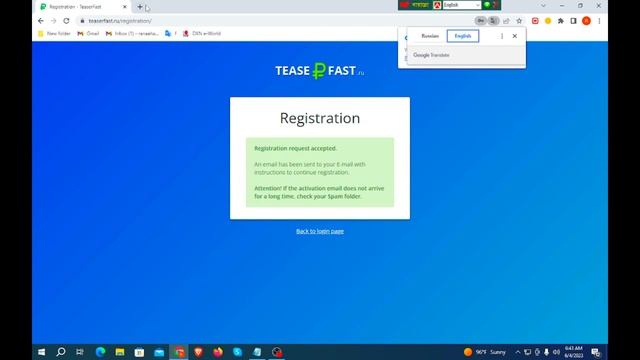
Task: Close the Registration - TeaserFast tab
Action: tap(124, 7)
